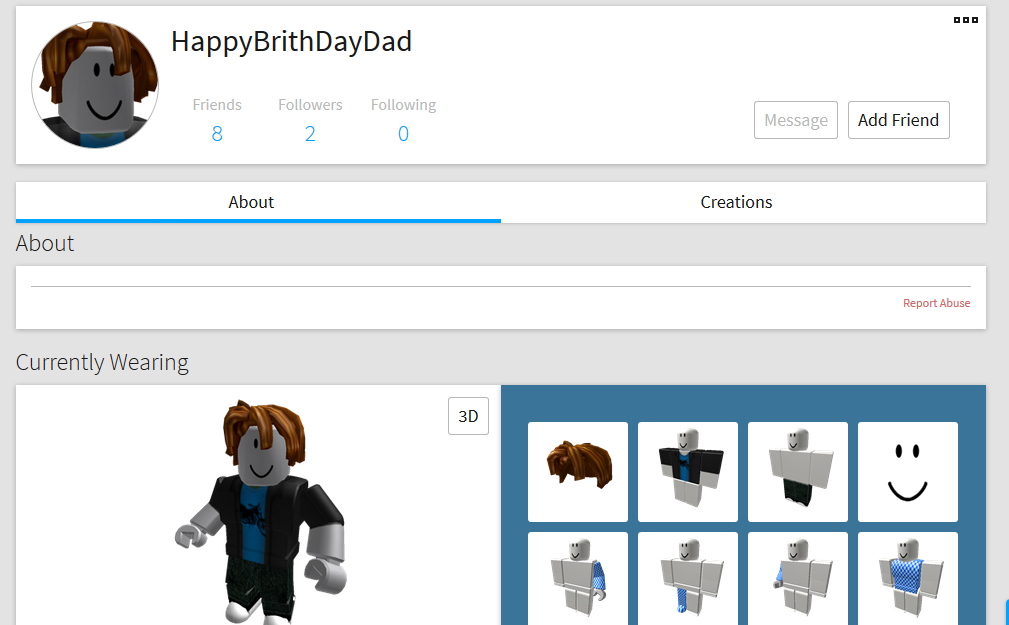Click the Add Friend button
This screenshot has width=1009, height=625.
(x=898, y=120)
